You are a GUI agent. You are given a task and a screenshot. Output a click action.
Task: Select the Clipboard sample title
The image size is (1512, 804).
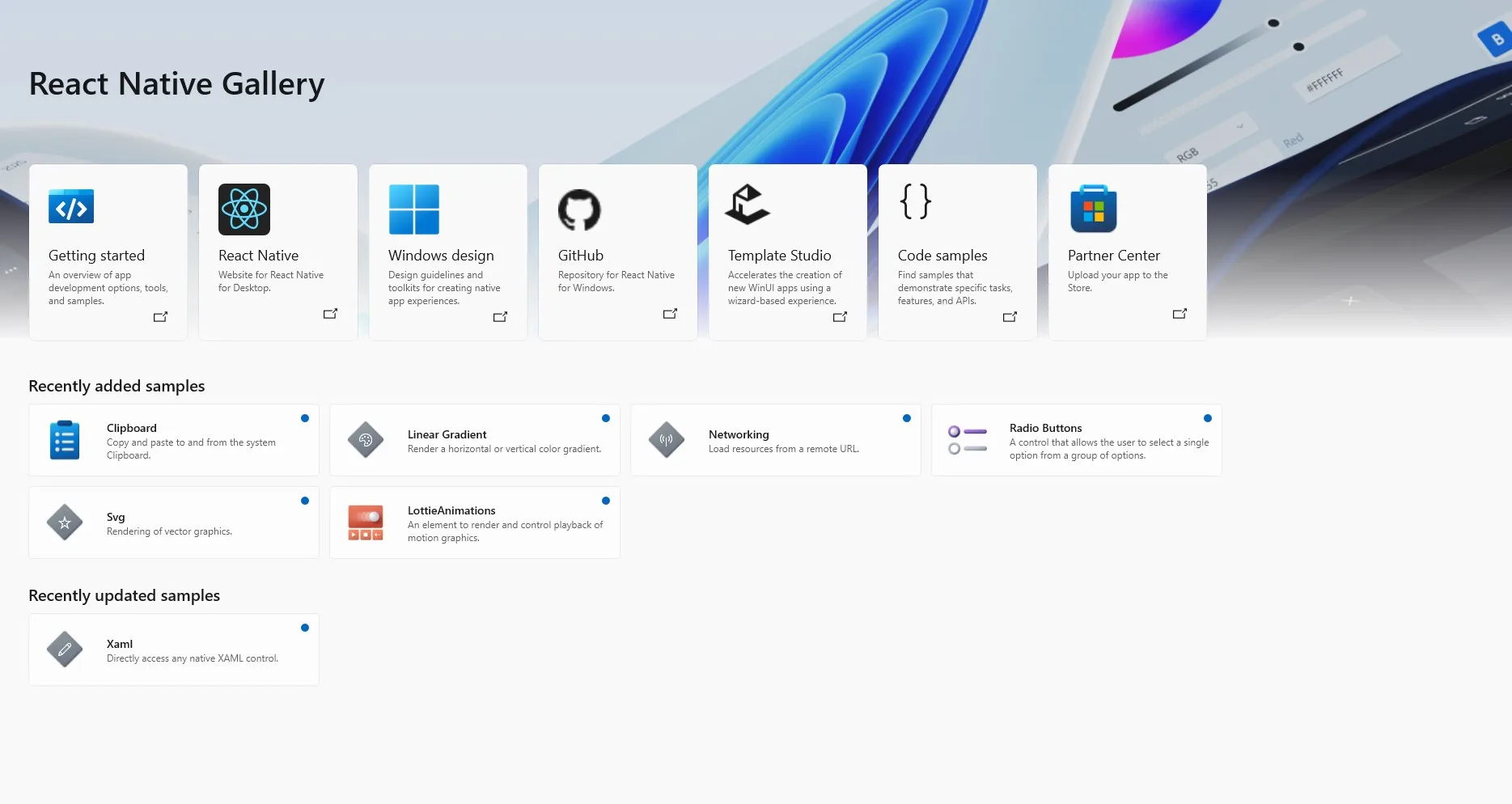point(132,428)
